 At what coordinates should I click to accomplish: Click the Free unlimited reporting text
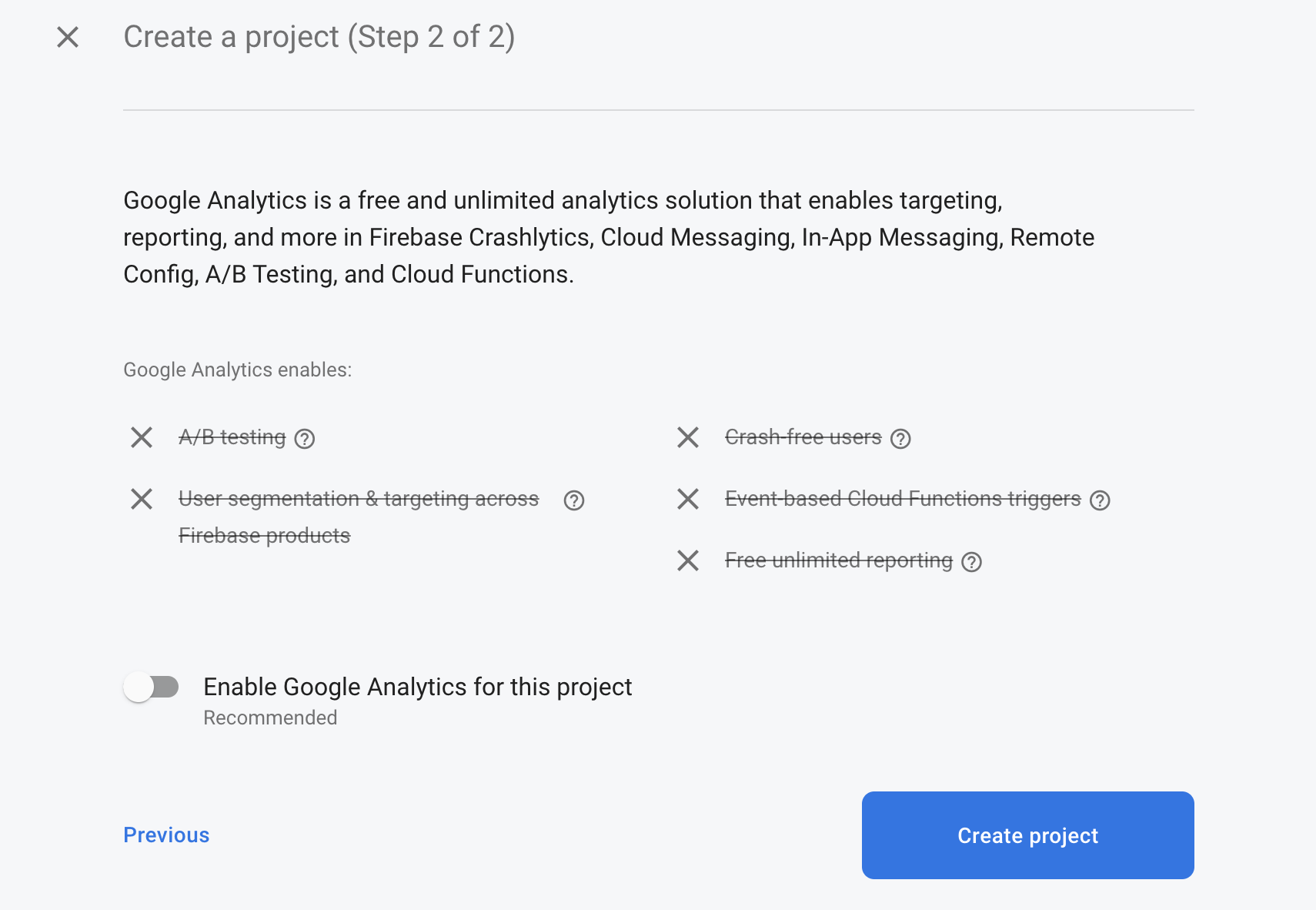[x=839, y=560]
